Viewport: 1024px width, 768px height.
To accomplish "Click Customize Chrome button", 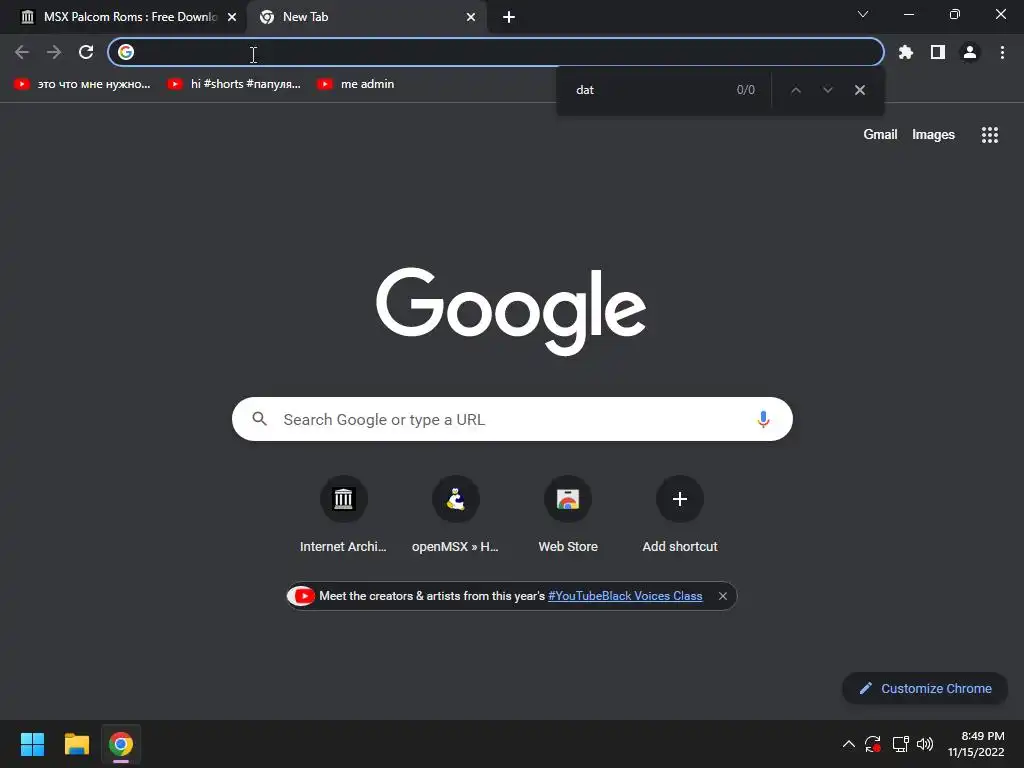I will 925,688.
